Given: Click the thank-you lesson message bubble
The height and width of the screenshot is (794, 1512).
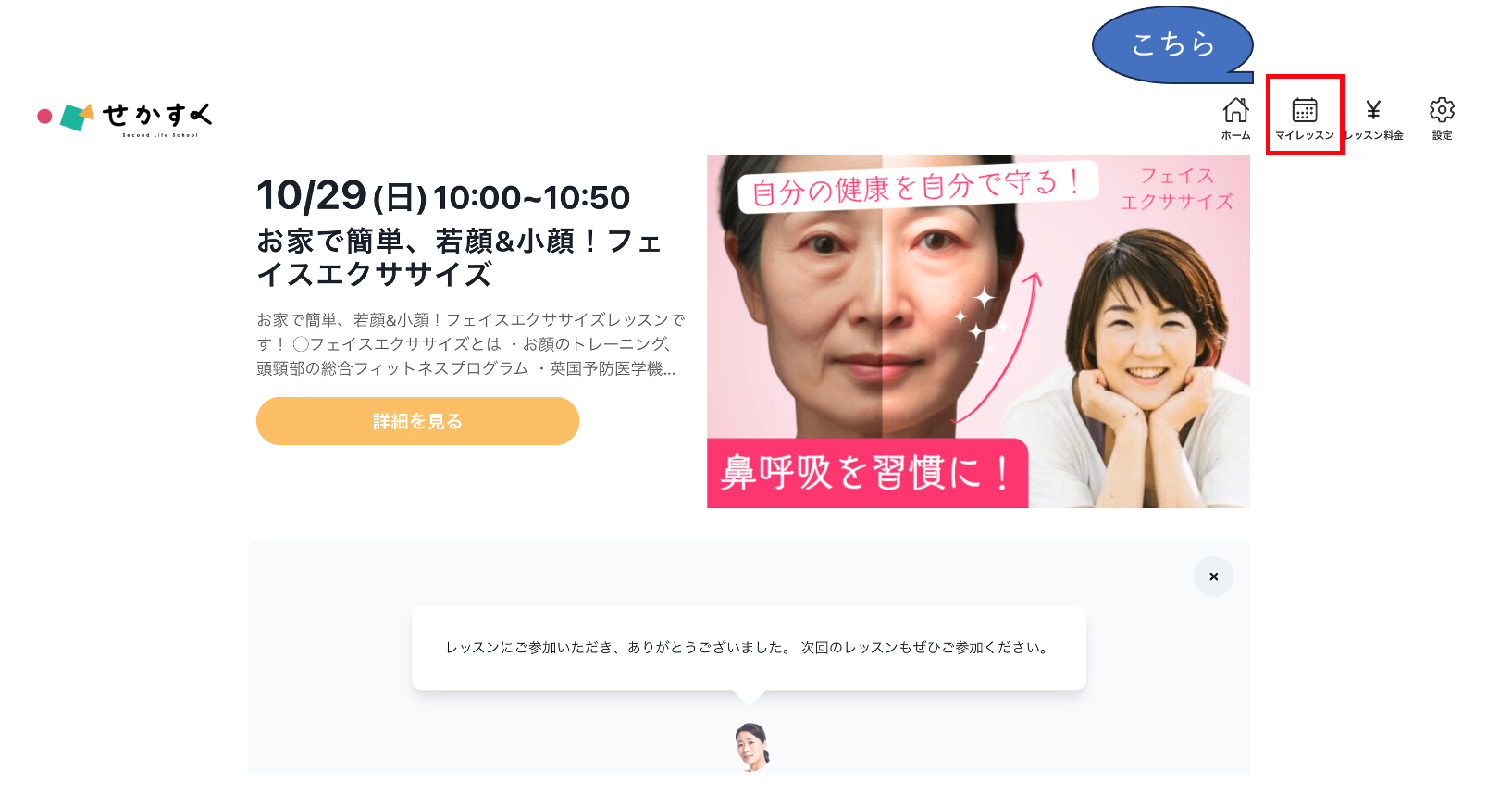Looking at the screenshot, I should point(749,648).
